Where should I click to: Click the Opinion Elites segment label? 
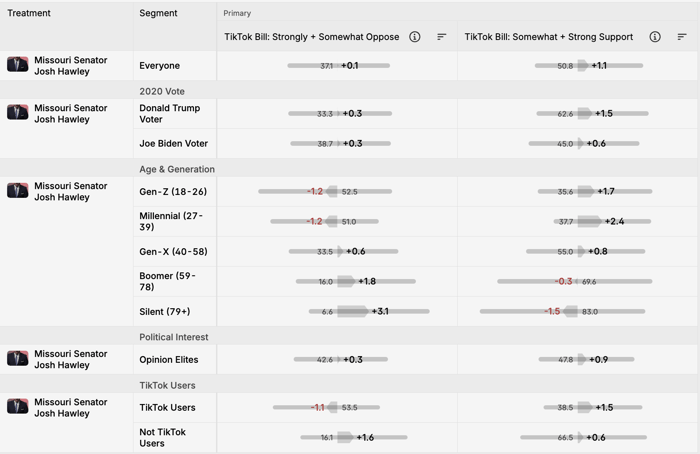[x=169, y=359]
